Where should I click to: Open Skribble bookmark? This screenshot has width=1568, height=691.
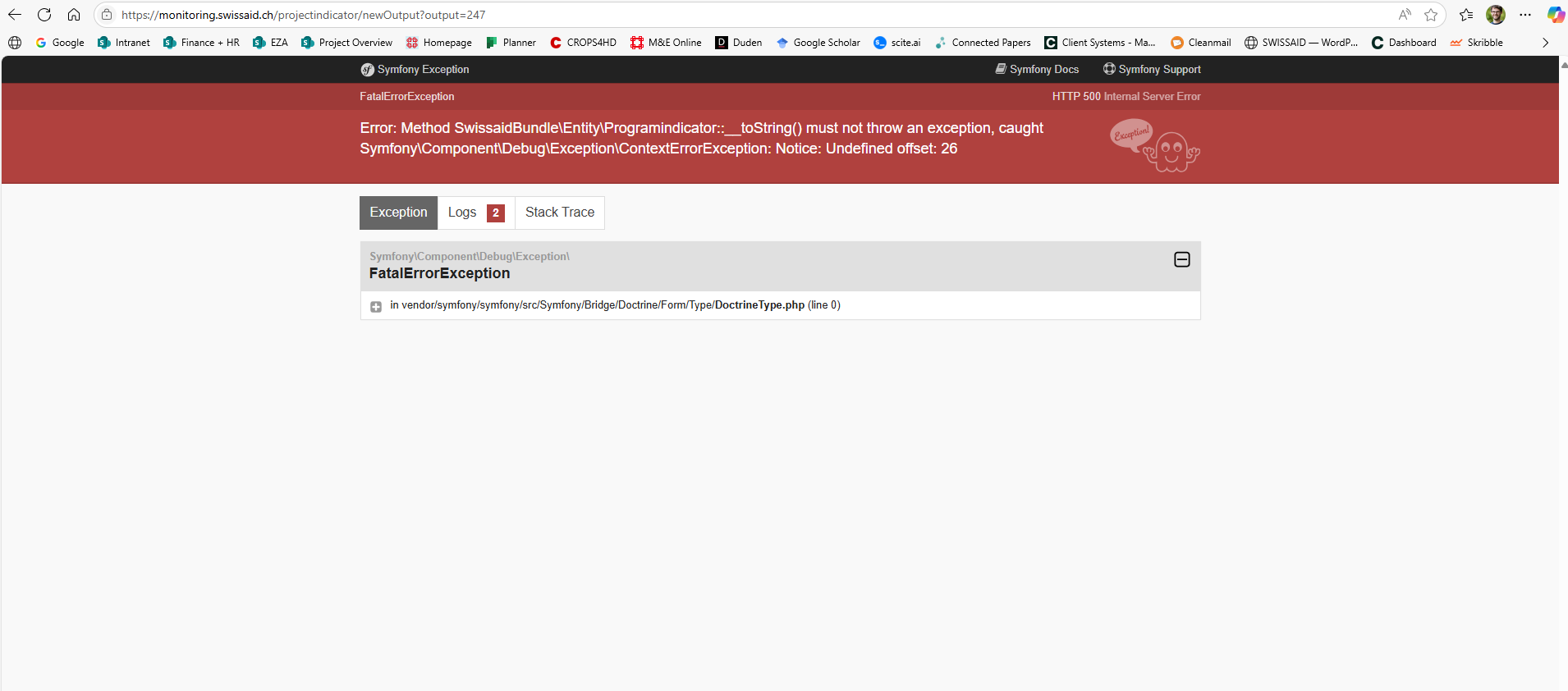pyautogui.click(x=1476, y=43)
